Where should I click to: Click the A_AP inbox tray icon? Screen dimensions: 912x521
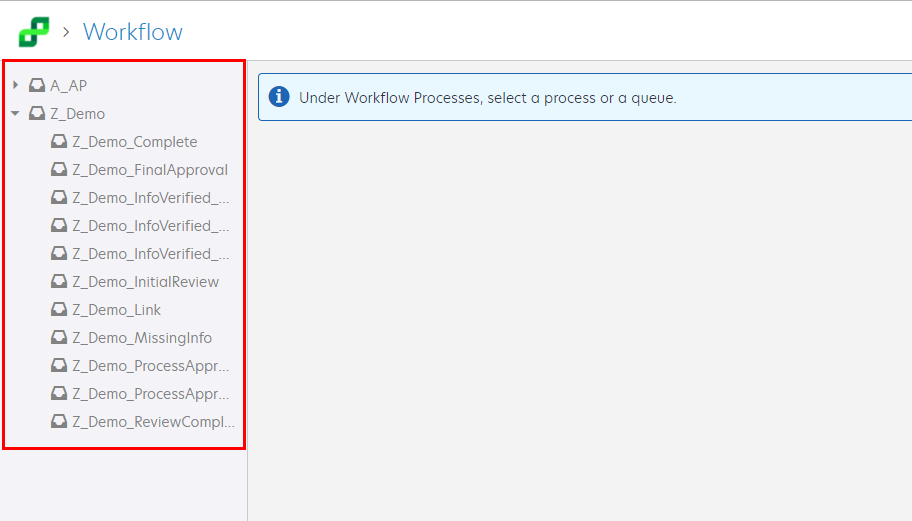click(x=37, y=85)
